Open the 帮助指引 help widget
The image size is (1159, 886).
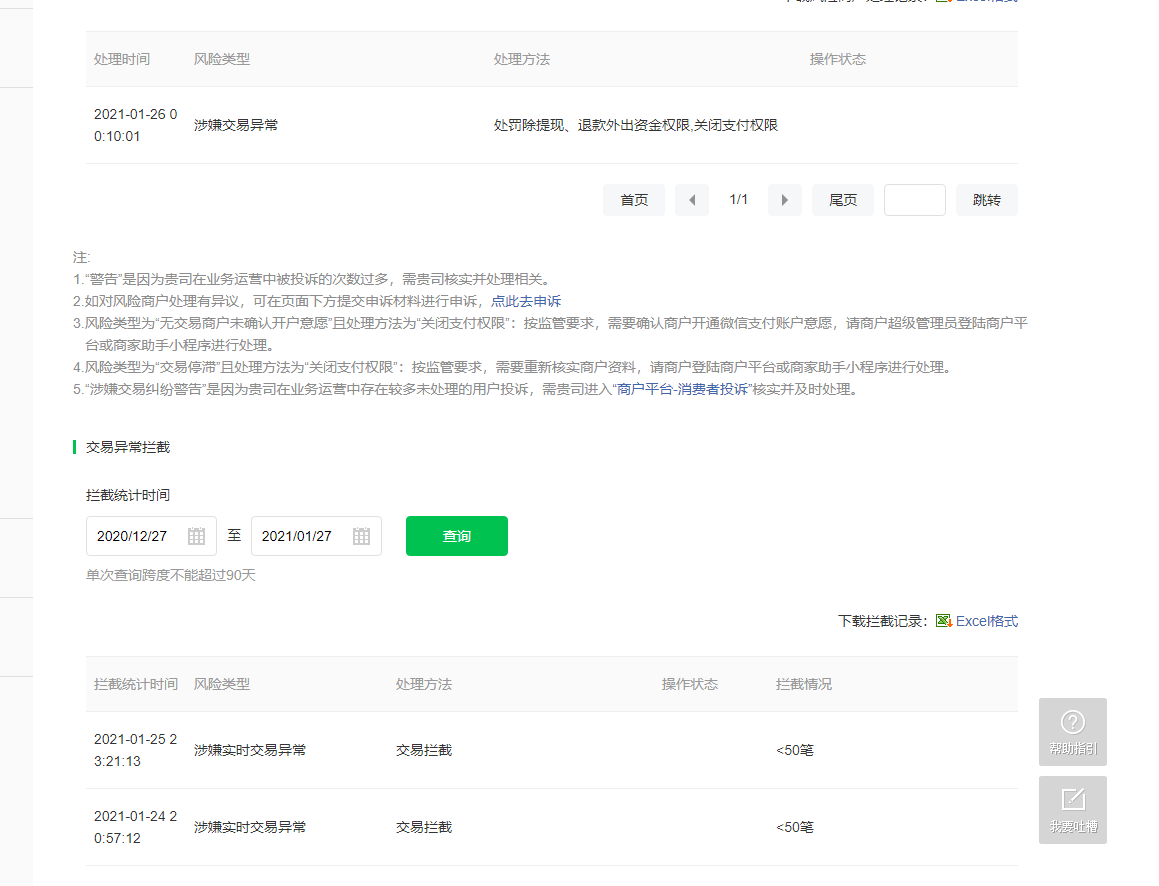click(x=1073, y=732)
